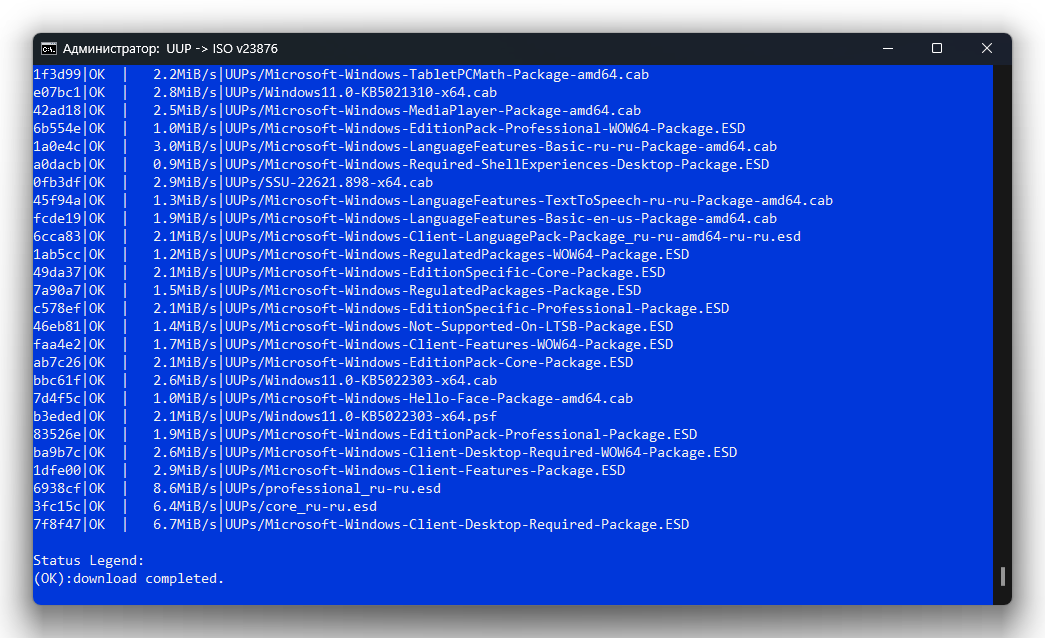Click the console vertical scrollbar thumb
This screenshot has height=638, width=1045.
[x=1002, y=577]
